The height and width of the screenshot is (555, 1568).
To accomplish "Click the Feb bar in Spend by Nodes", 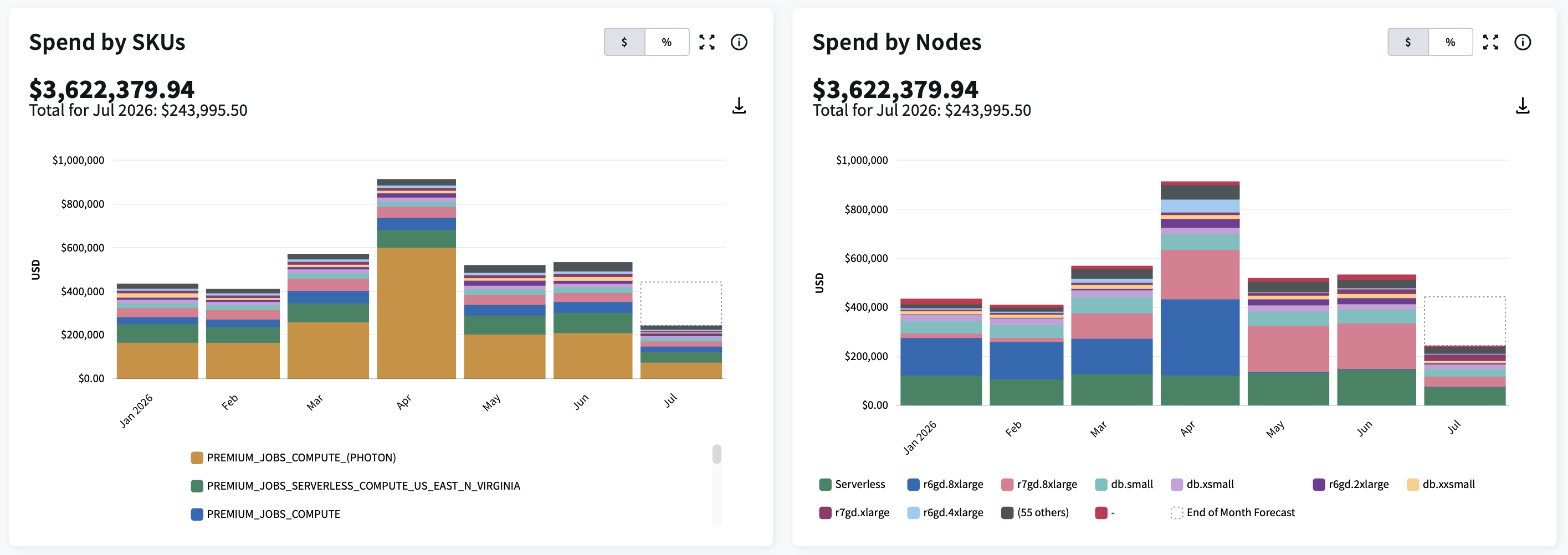I will pyautogui.click(x=1026, y=355).
